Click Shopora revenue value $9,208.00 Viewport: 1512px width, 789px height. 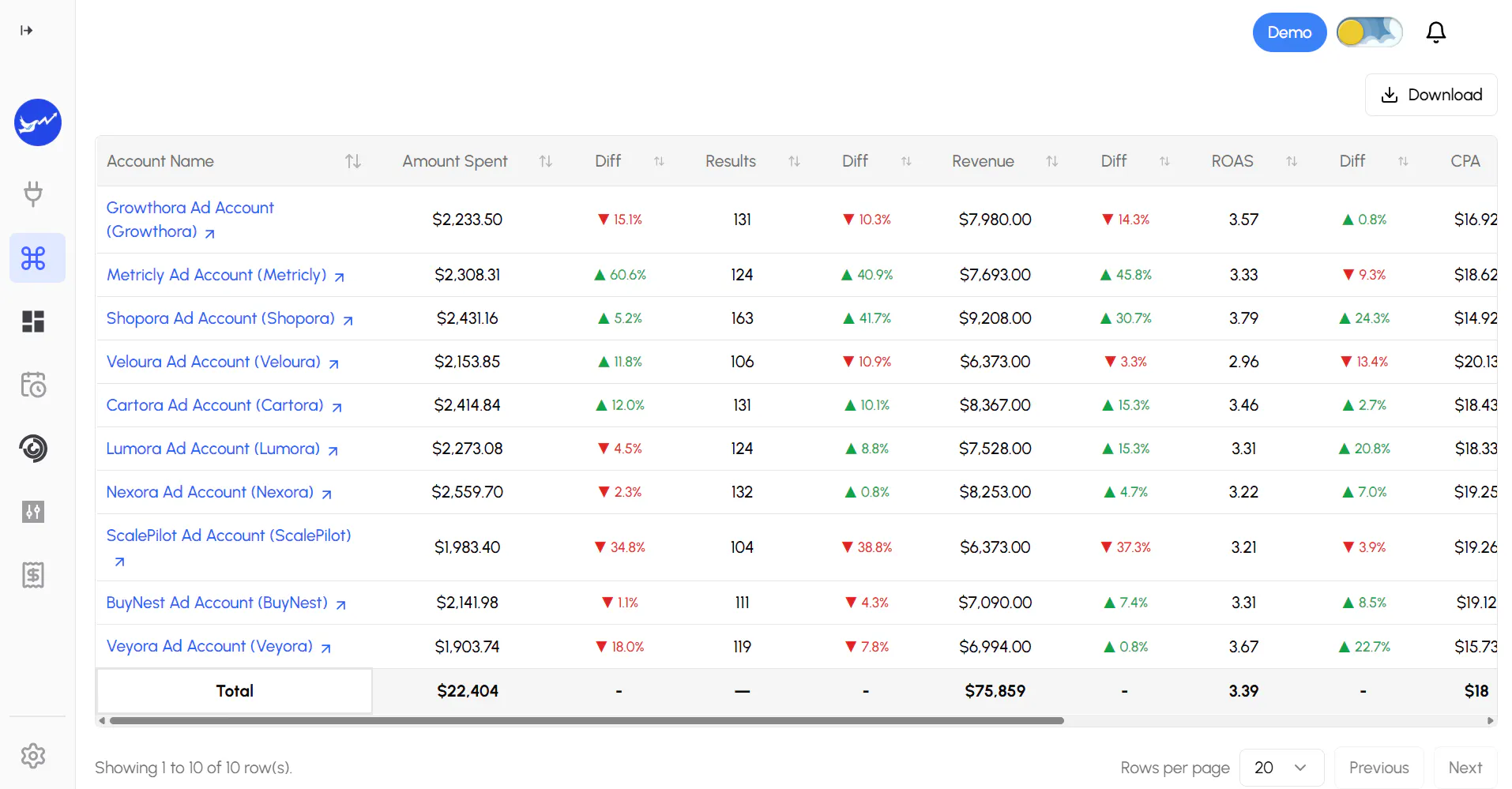tap(995, 318)
